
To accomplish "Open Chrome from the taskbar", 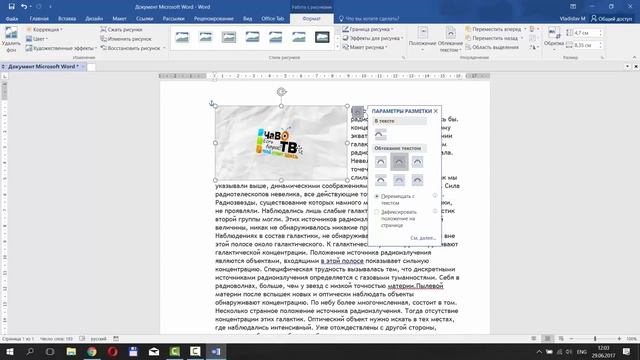I will 92,351.
